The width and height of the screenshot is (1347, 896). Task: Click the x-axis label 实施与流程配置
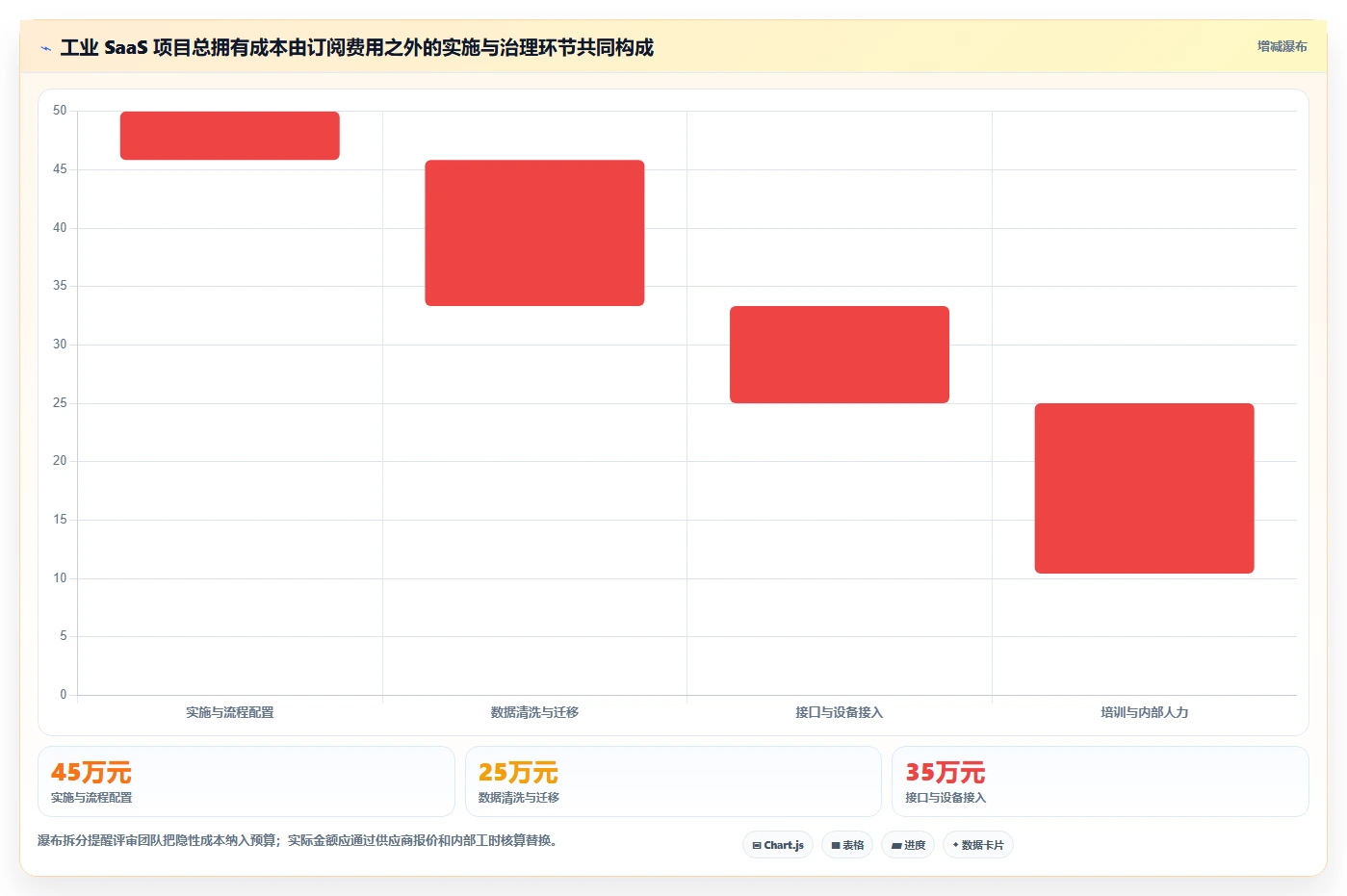(x=229, y=712)
